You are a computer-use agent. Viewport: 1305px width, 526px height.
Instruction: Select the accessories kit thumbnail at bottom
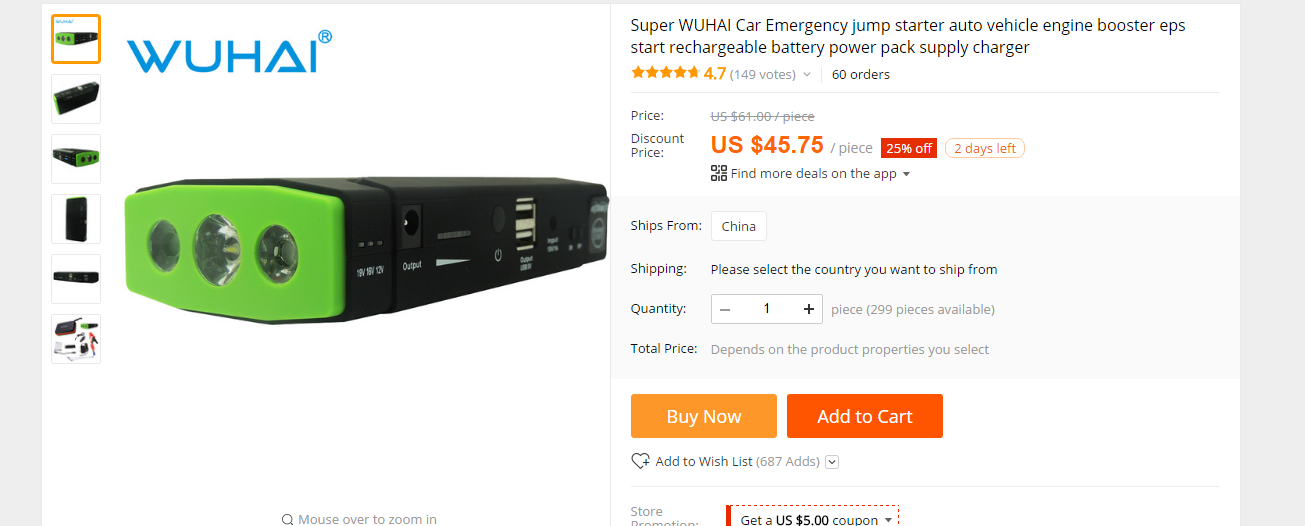pos(76,339)
